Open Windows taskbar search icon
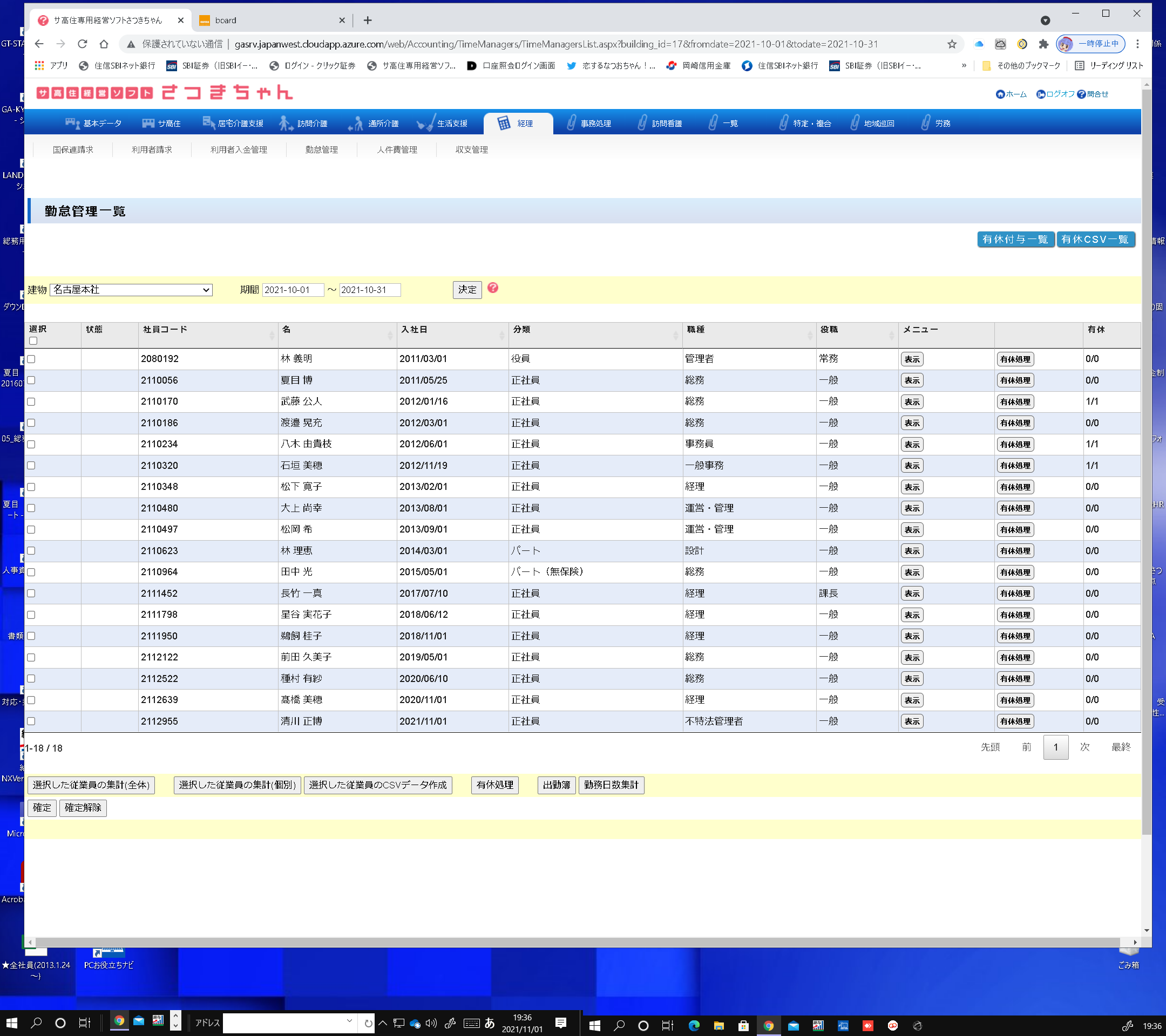Image resolution: width=1166 pixels, height=1036 pixels. tap(36, 1023)
